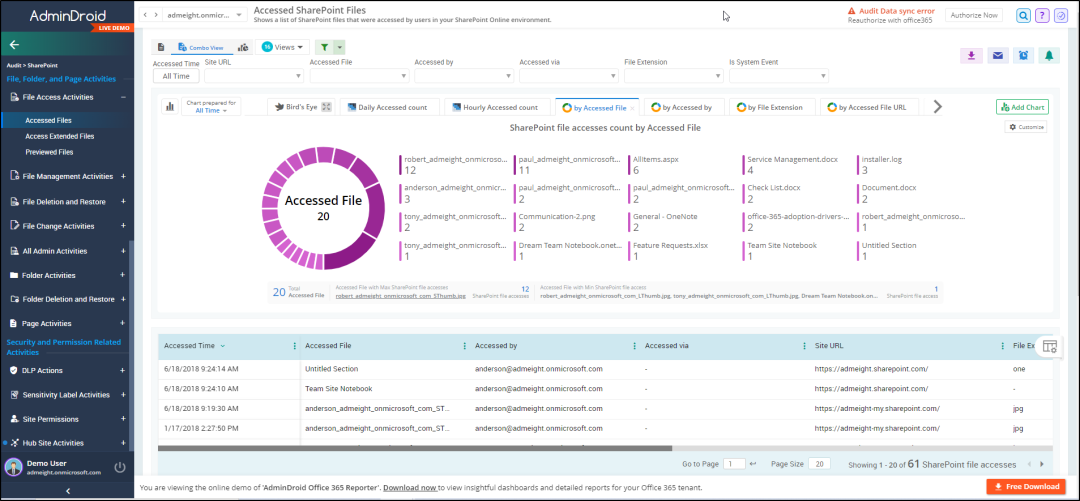Expand File Deletion and Restore

[x=123, y=201]
